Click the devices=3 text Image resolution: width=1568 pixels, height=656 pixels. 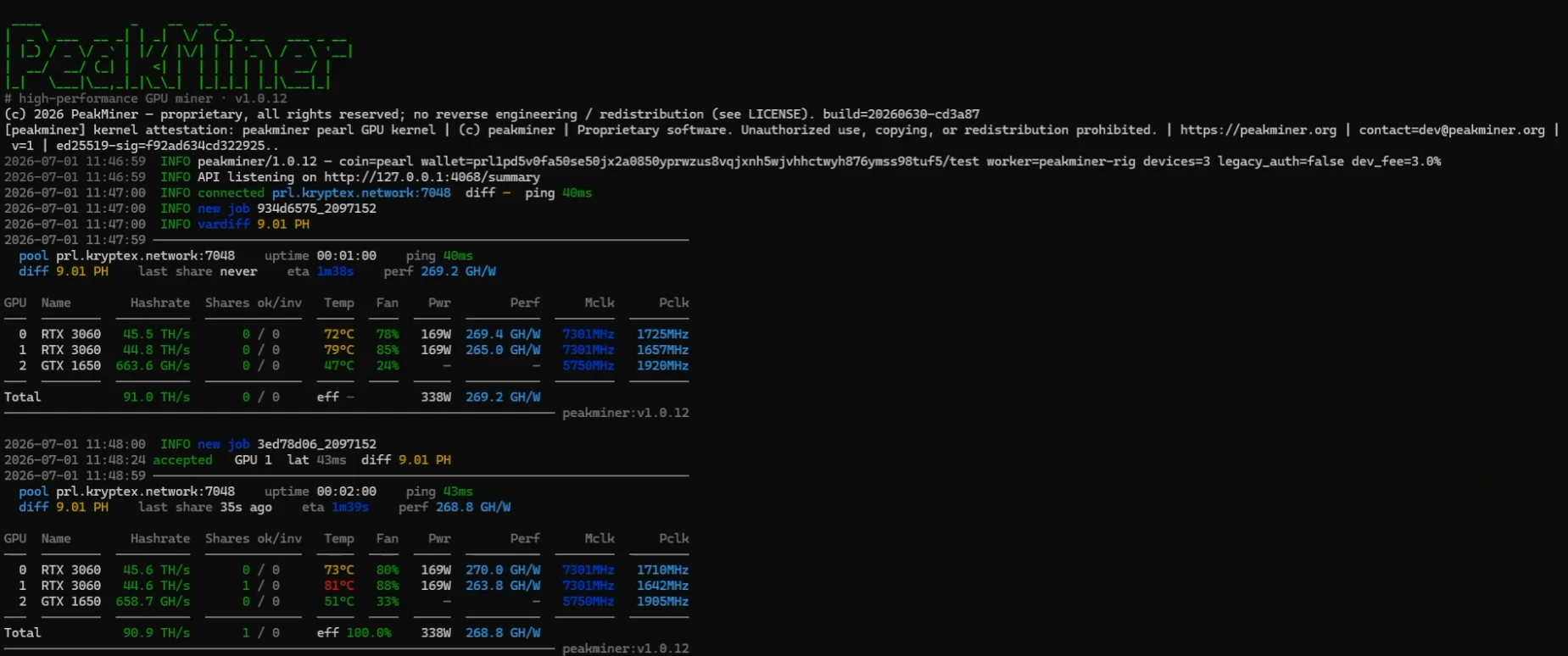(x=1177, y=161)
